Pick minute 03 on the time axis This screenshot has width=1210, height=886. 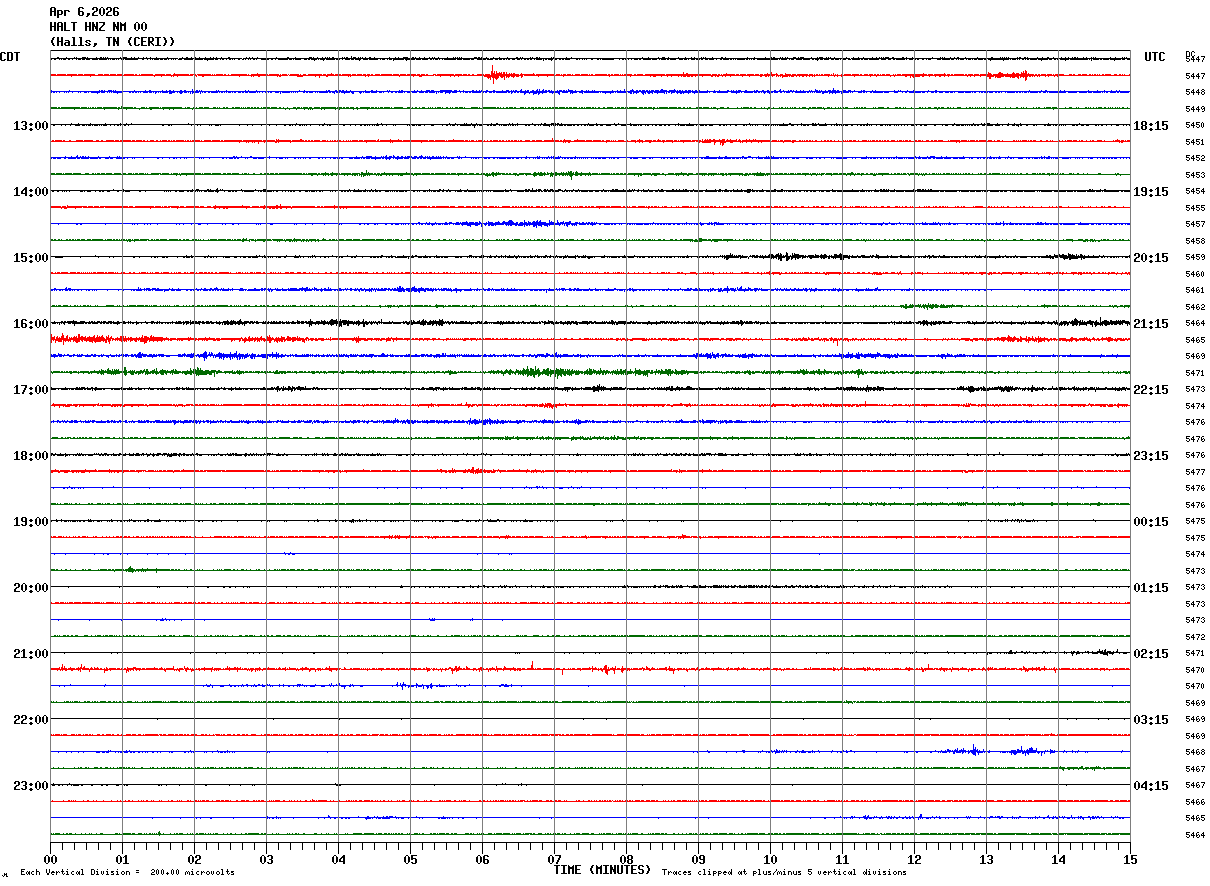pyautogui.click(x=267, y=859)
